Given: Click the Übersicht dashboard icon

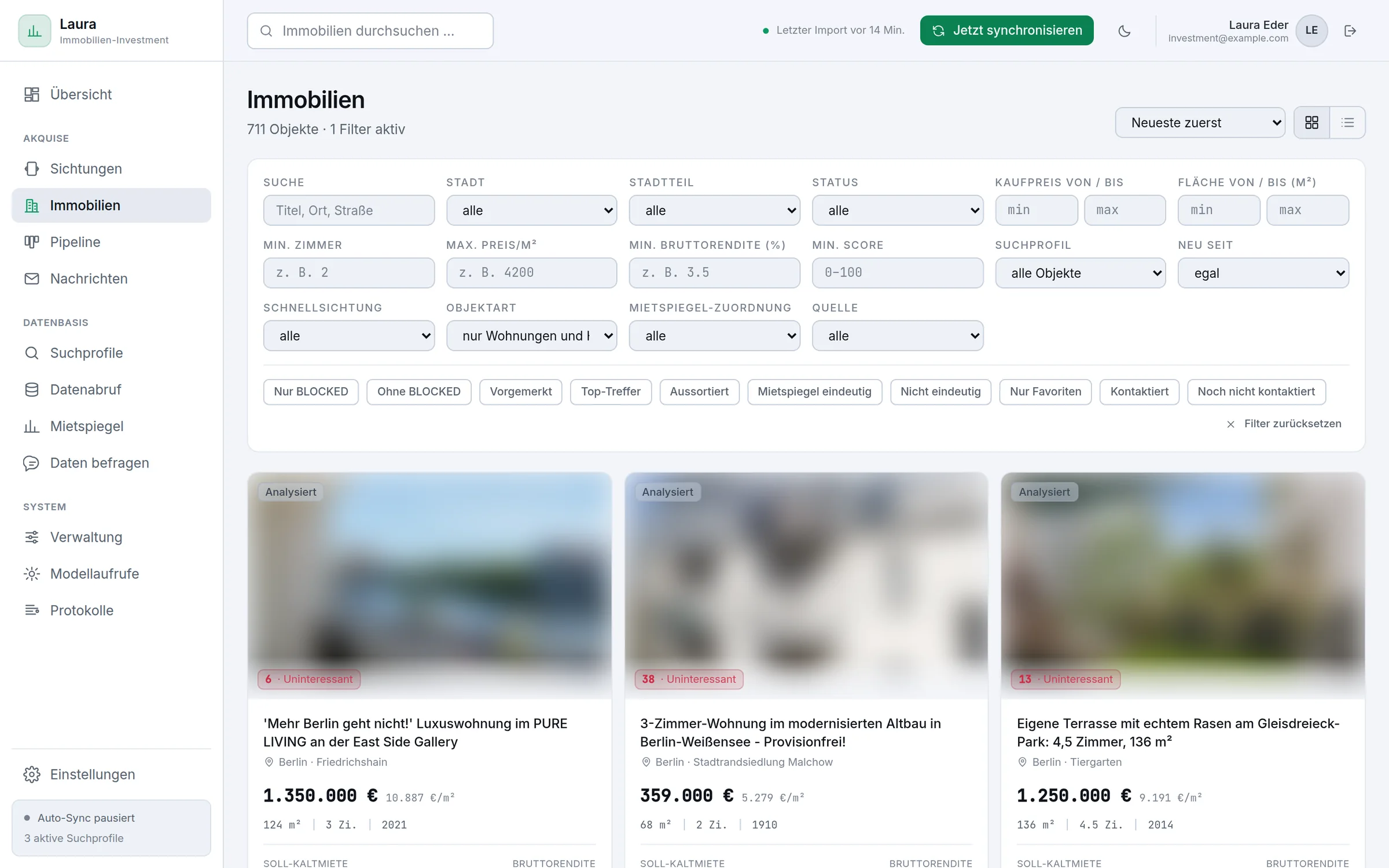Looking at the screenshot, I should (x=32, y=94).
